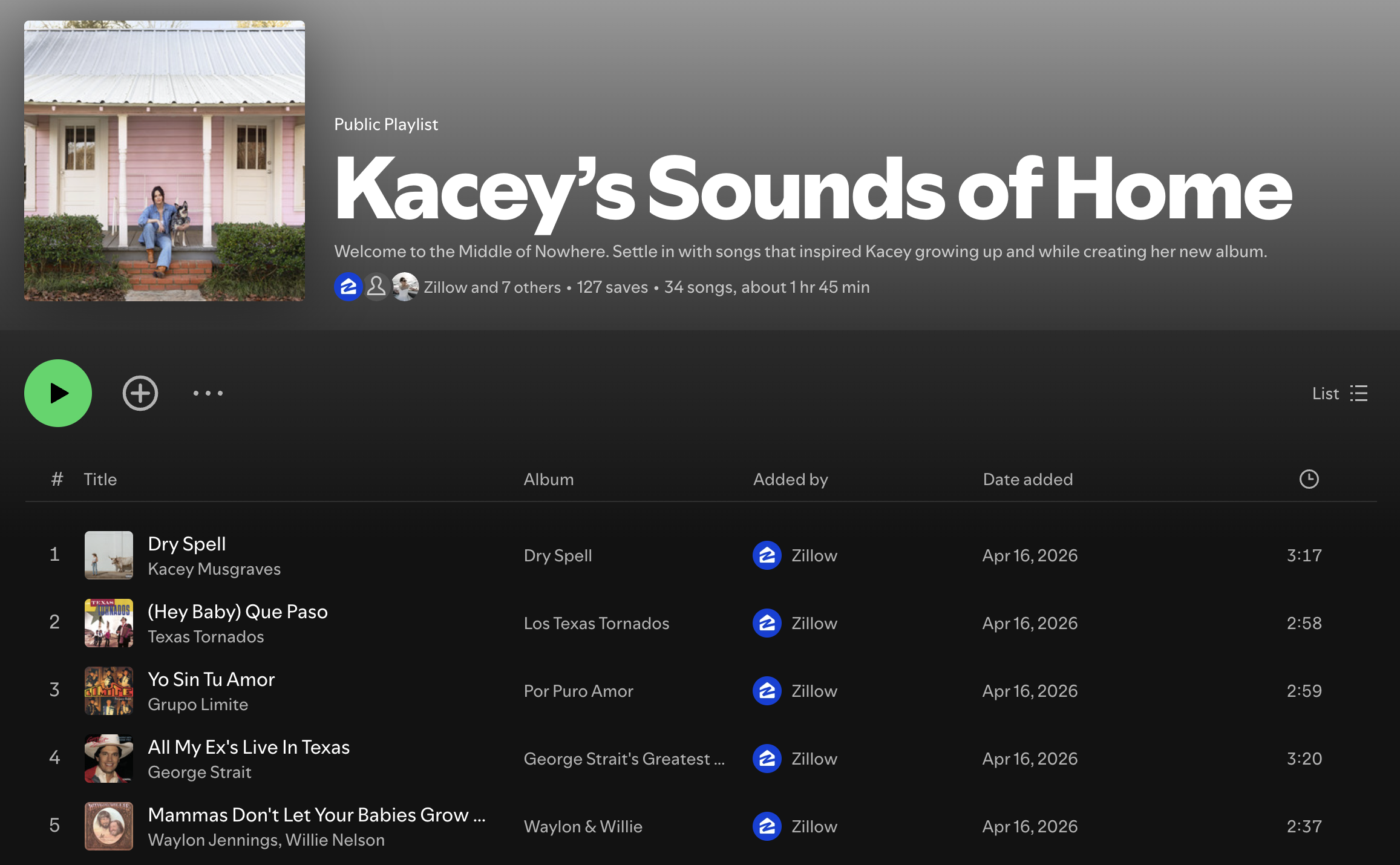Click the (Hey Baby) Que Paso cover thumbnail
1400x865 pixels.
click(x=109, y=623)
